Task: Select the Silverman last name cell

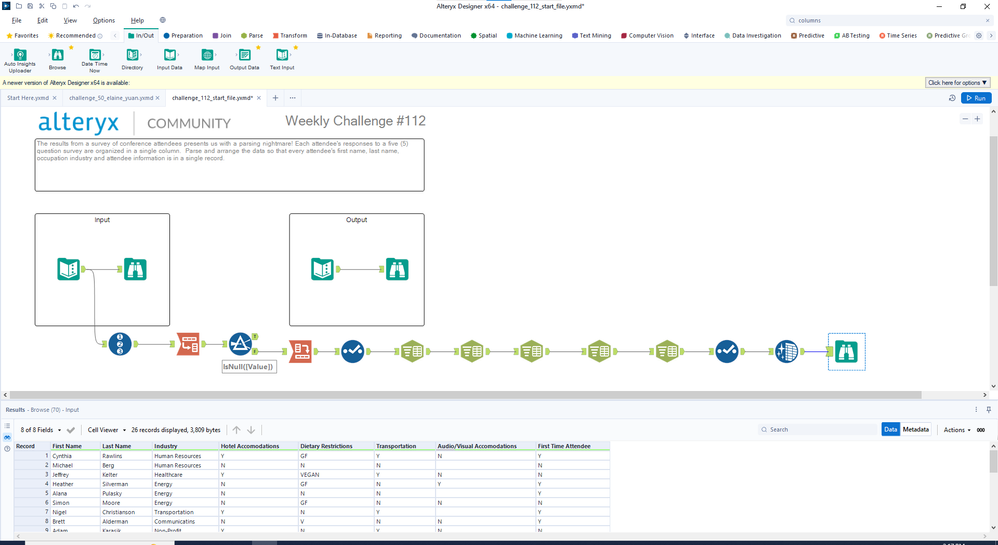Action: [126, 484]
